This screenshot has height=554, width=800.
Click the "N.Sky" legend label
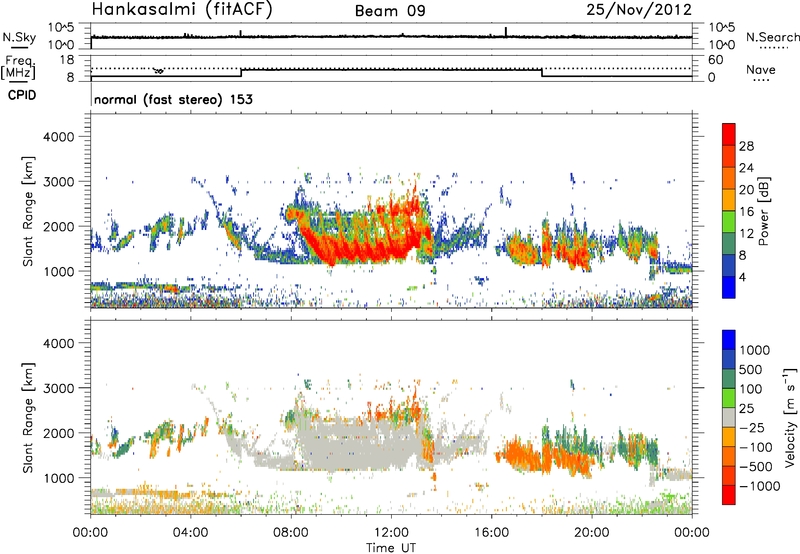19,37
